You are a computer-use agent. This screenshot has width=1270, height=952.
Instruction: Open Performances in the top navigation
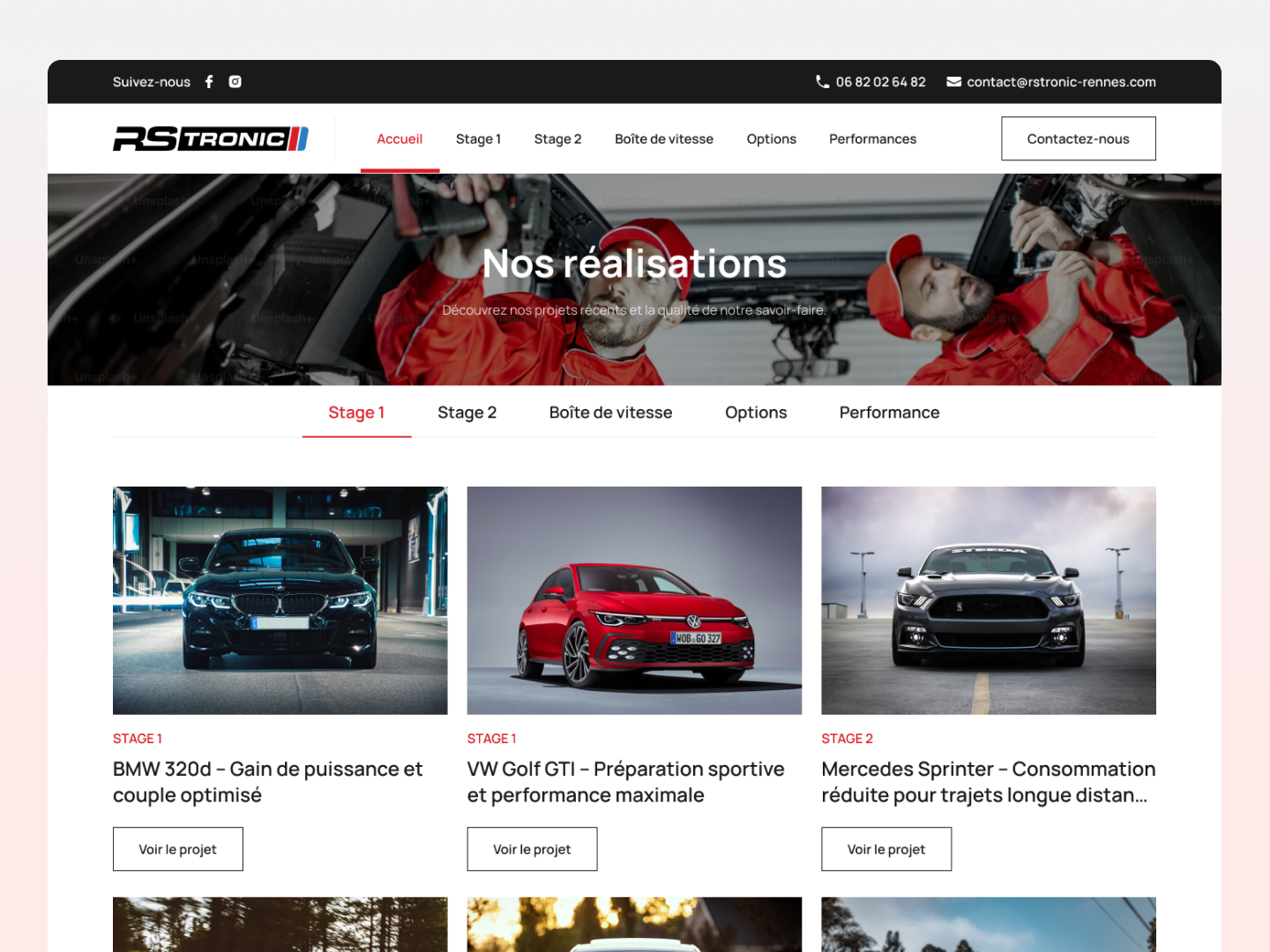point(872,138)
